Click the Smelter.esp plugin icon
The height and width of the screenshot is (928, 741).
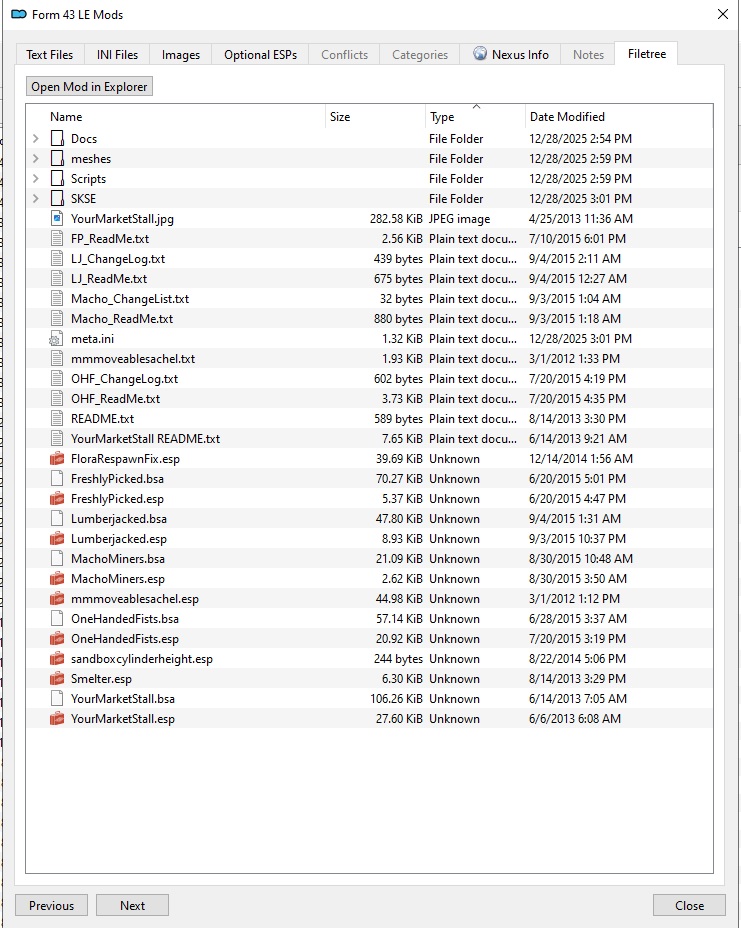coord(57,679)
